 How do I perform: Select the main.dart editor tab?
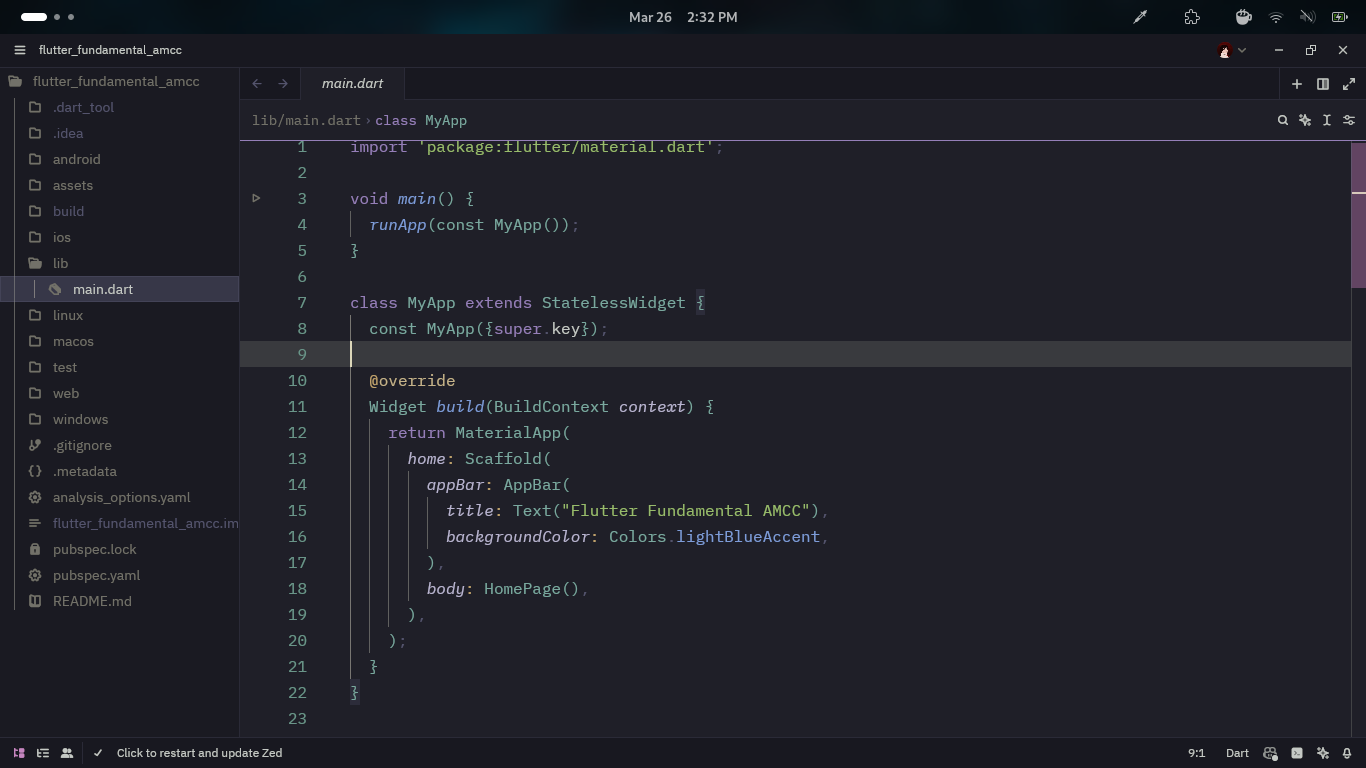[352, 84]
